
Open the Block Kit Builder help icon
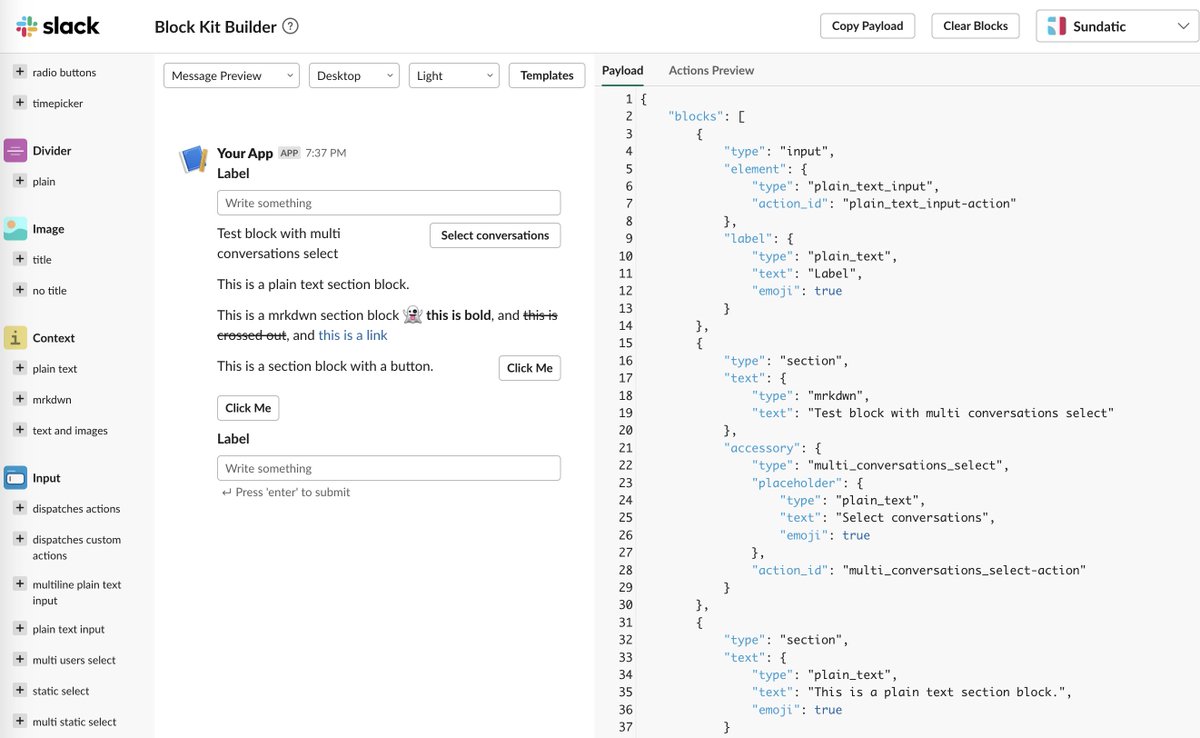point(290,27)
